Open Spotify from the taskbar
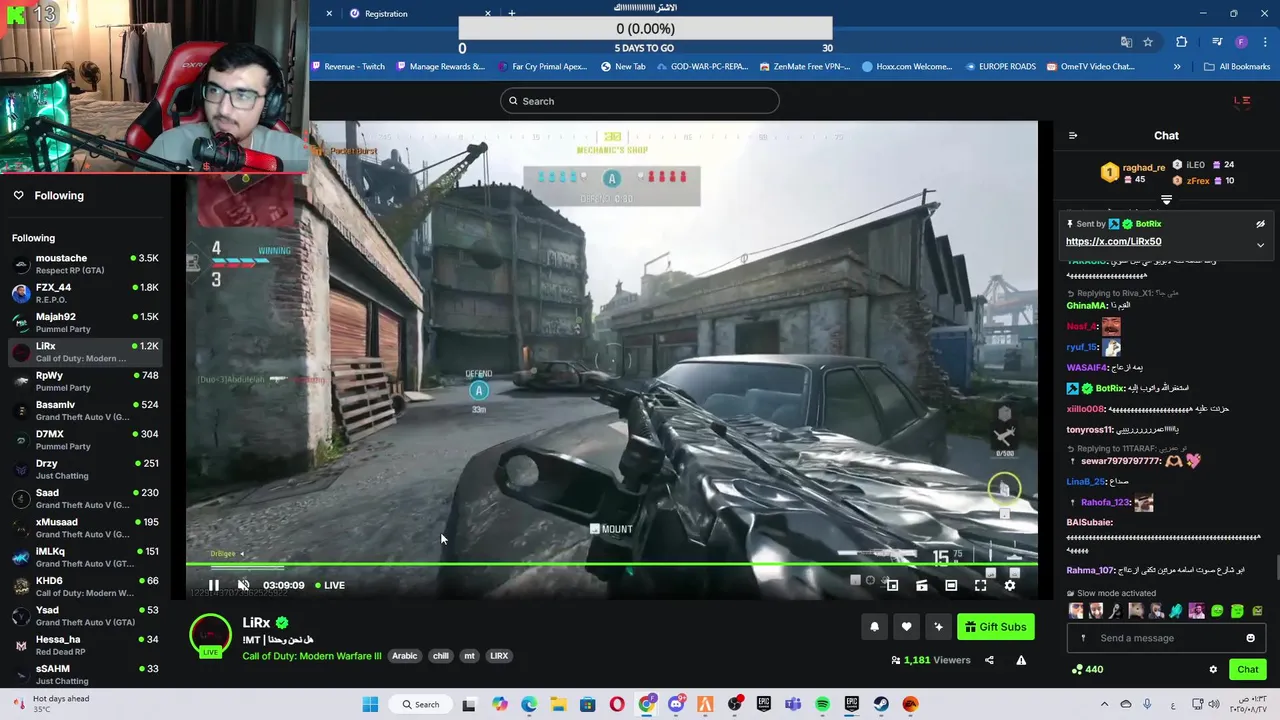The image size is (1280, 720). point(822,704)
